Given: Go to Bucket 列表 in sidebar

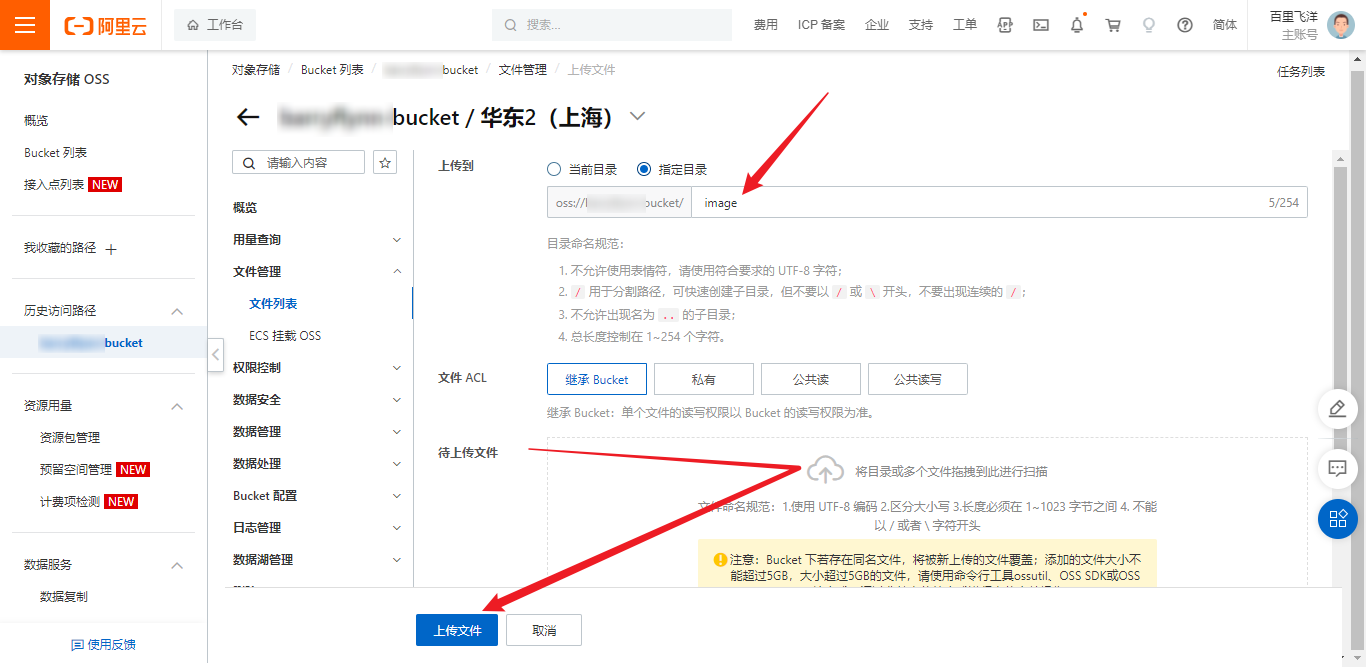Looking at the screenshot, I should click(x=56, y=153).
